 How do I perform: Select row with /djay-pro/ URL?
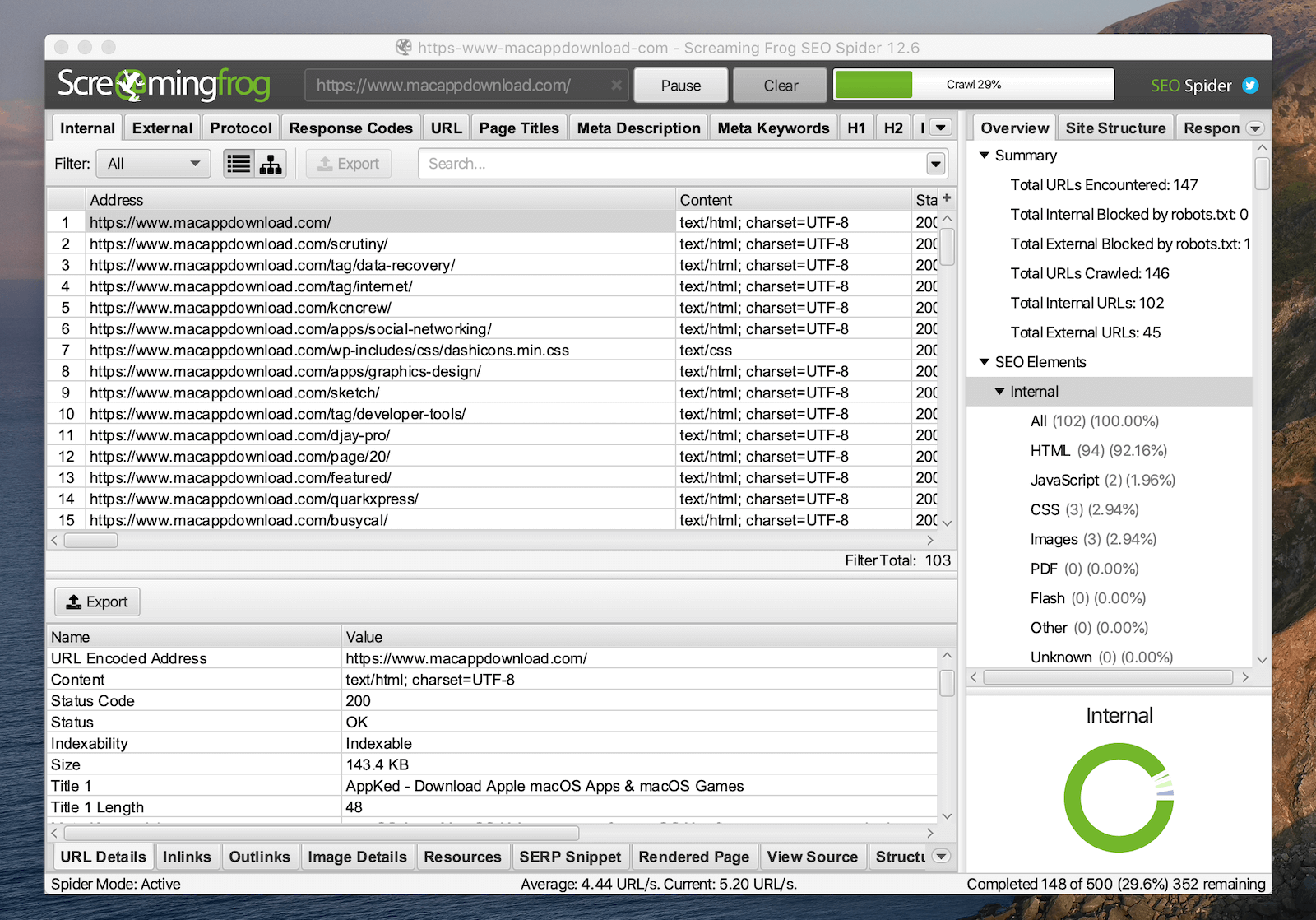pyautogui.click(x=492, y=435)
